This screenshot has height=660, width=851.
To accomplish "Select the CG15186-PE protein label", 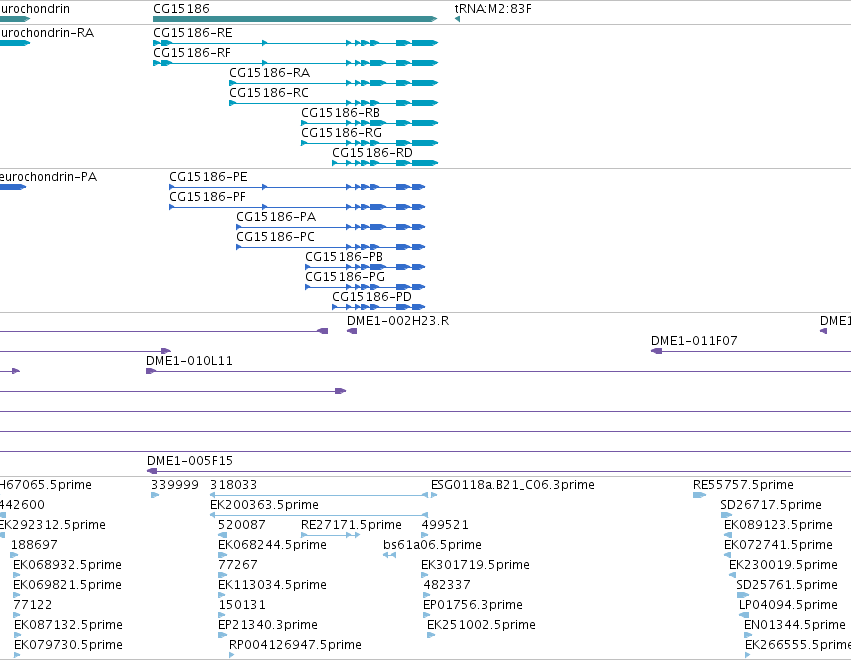I will click(208, 177).
